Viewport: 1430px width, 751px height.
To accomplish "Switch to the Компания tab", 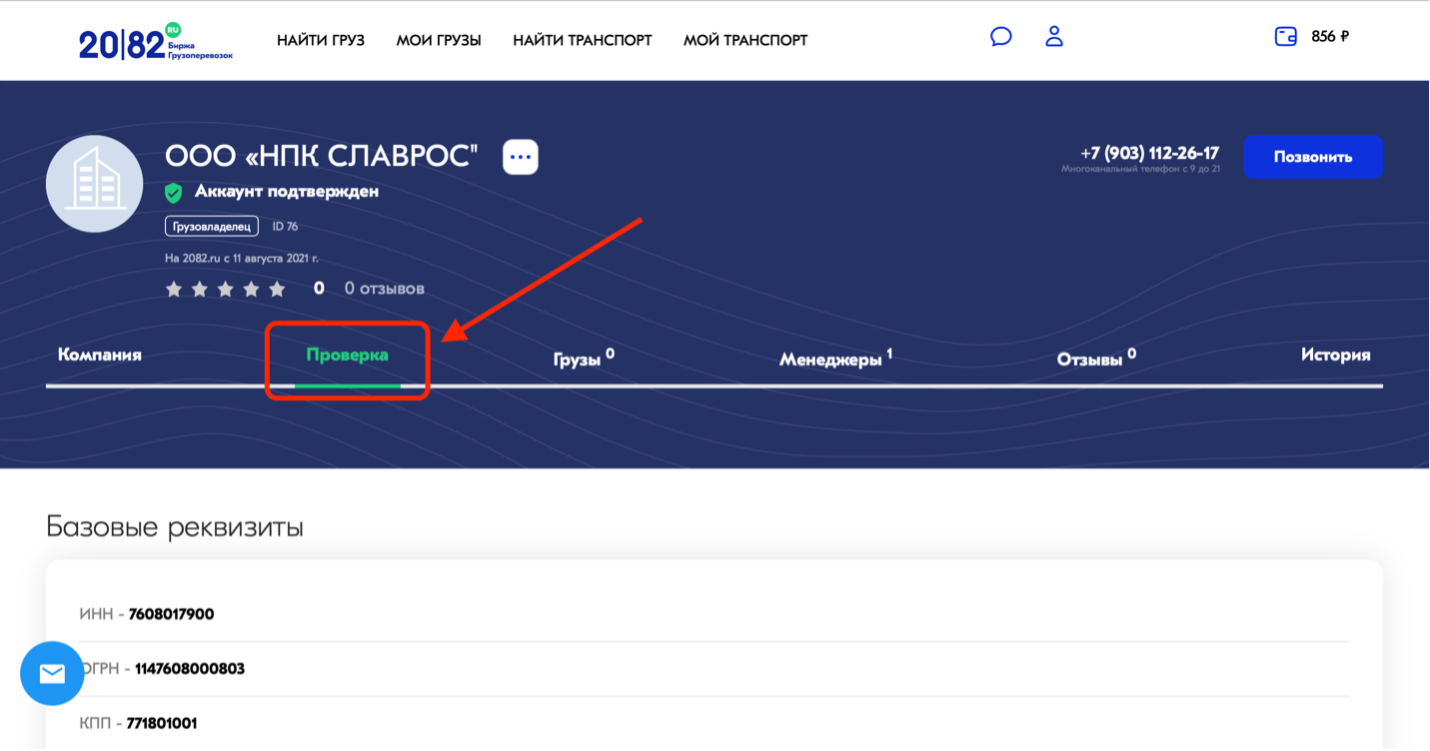I will click(100, 355).
